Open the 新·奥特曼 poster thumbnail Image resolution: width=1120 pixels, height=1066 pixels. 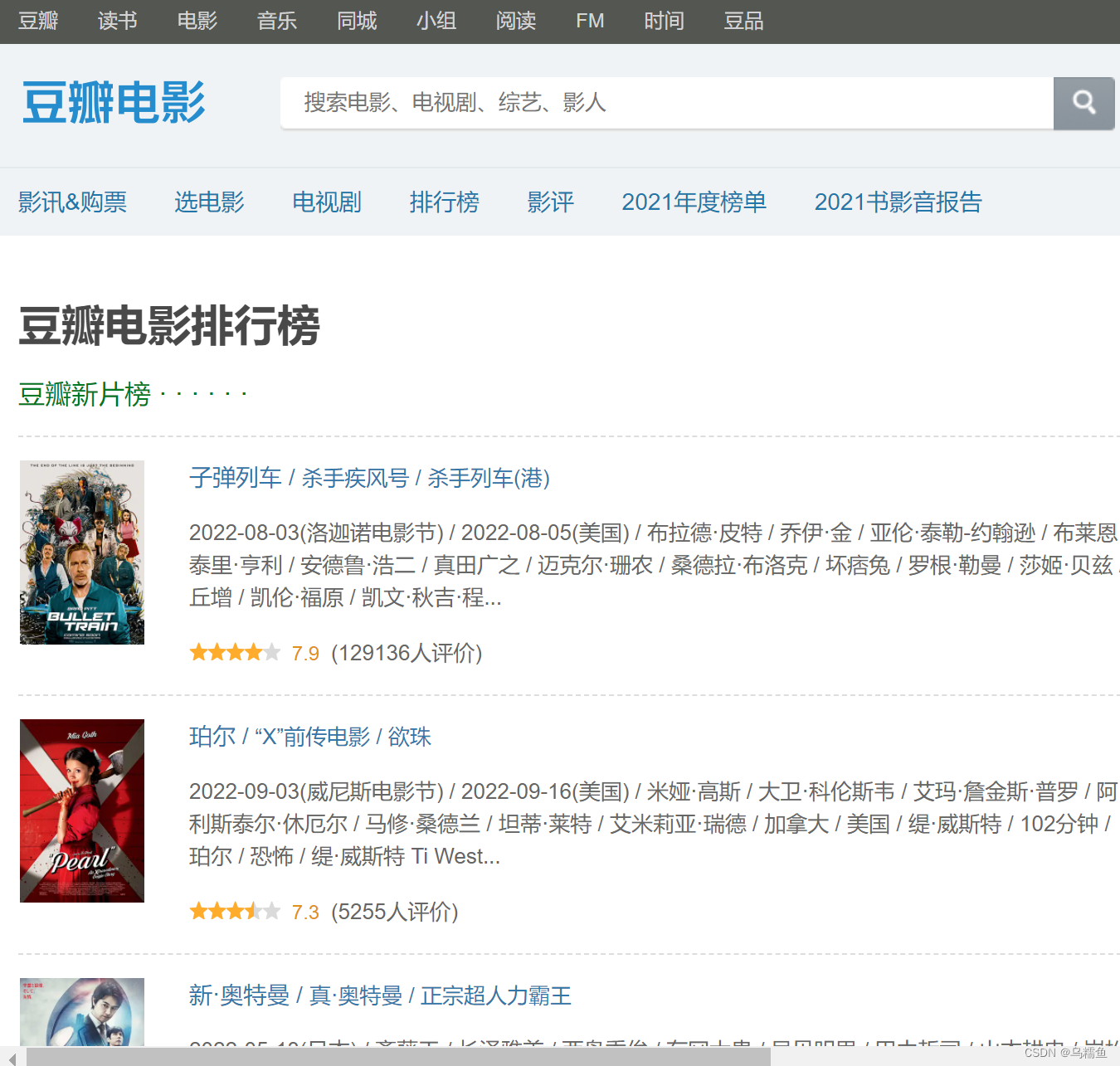tap(82, 1012)
